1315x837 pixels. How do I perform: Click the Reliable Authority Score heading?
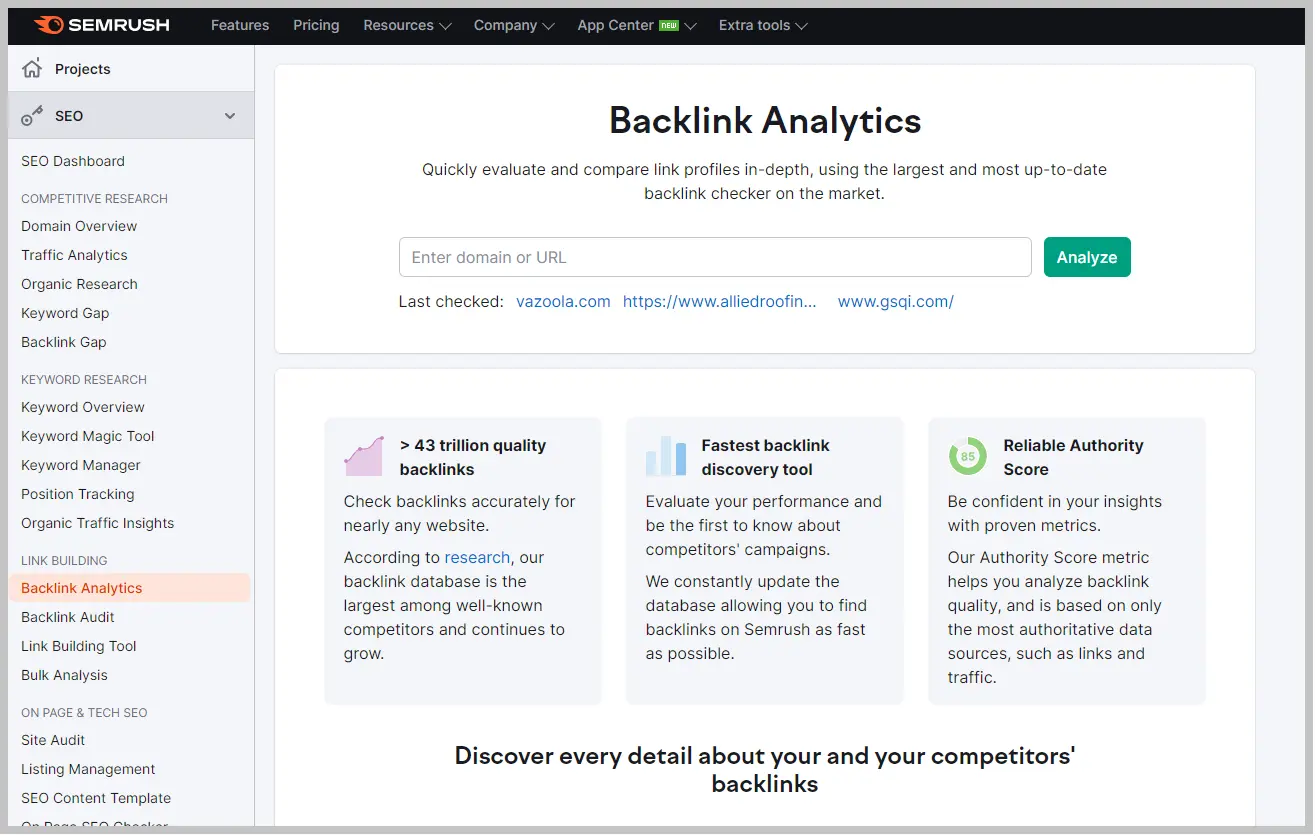tap(1073, 457)
